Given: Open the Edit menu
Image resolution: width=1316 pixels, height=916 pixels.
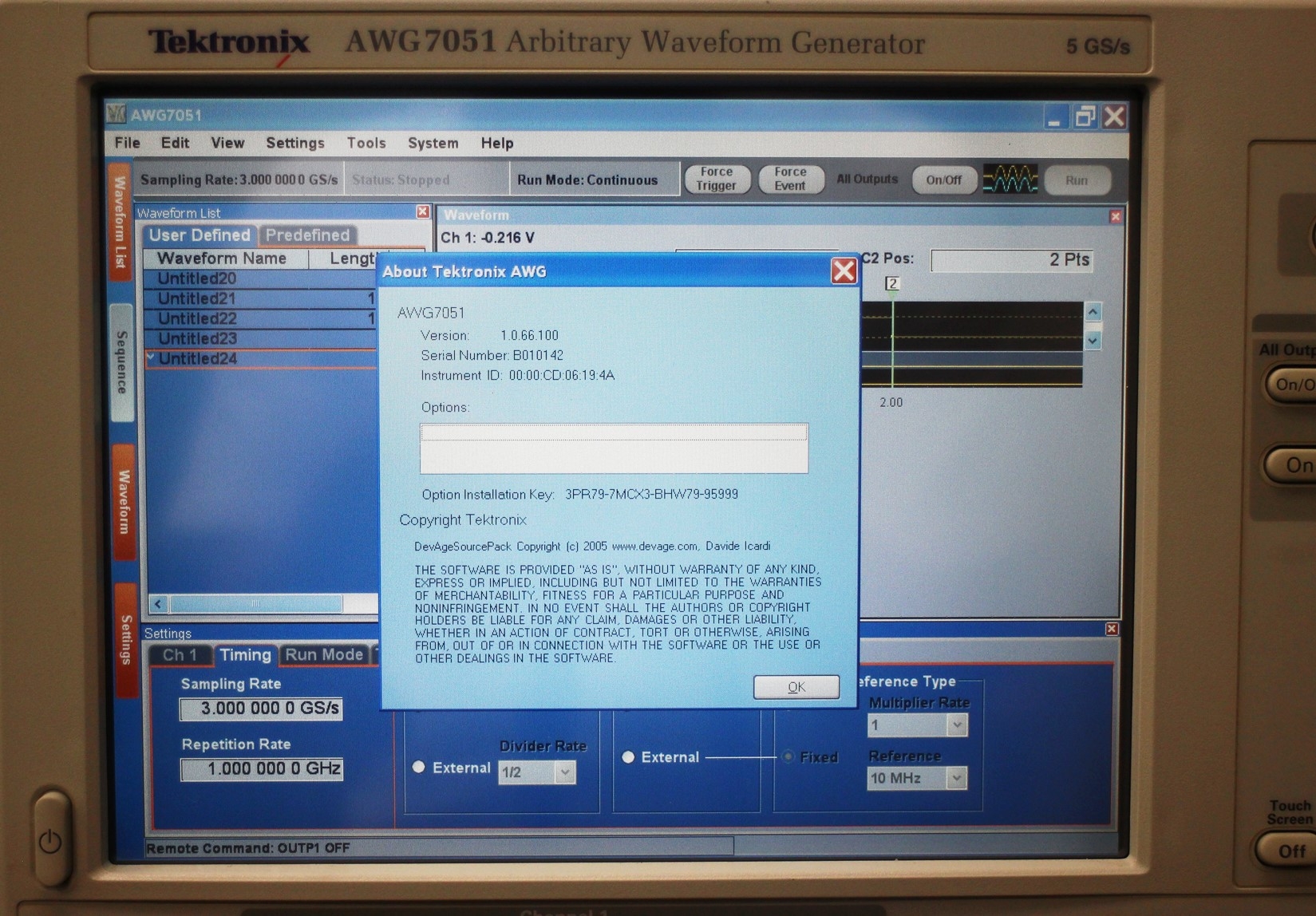Looking at the screenshot, I should [x=175, y=143].
